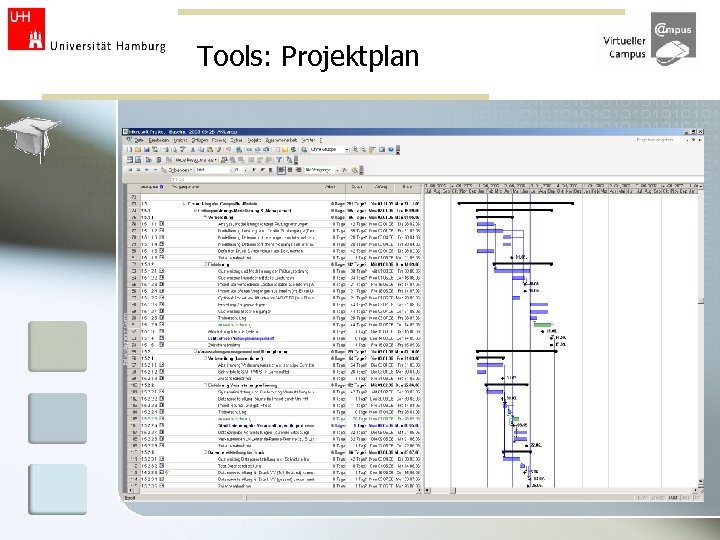The height and width of the screenshot is (540, 720).
Task: Click the note indicator icon in row 76
Action: 162,224
